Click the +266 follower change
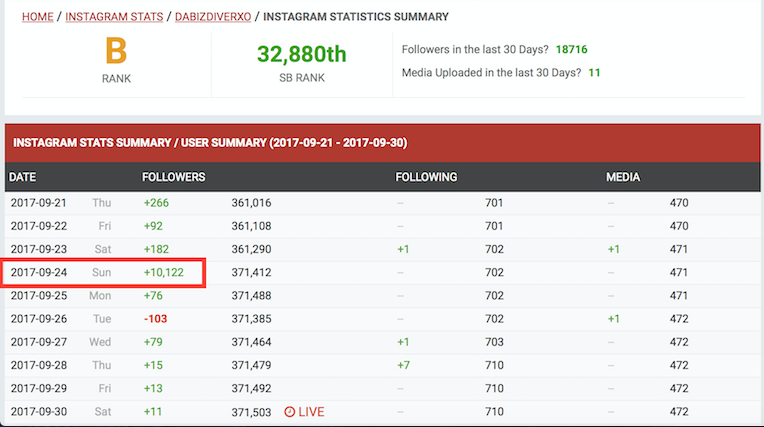The image size is (764, 427). [x=156, y=203]
